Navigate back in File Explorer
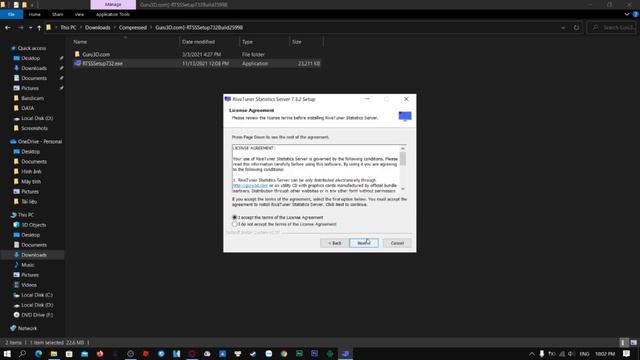This screenshot has height=360, width=640. [x=8, y=27]
